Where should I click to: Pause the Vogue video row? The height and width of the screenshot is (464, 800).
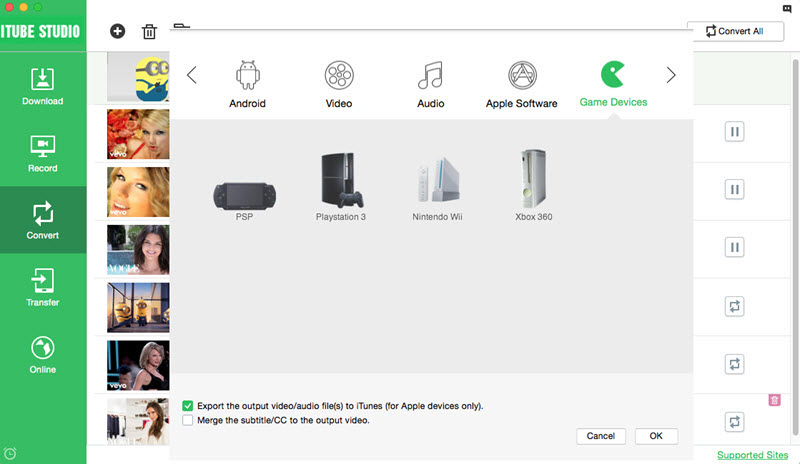coord(734,247)
